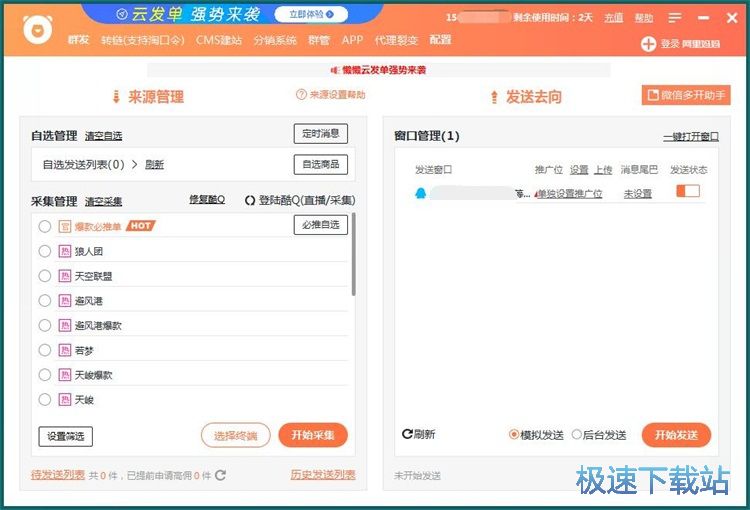Click the 单独设置推广位 link
This screenshot has width=750, height=510.
click(x=569, y=194)
